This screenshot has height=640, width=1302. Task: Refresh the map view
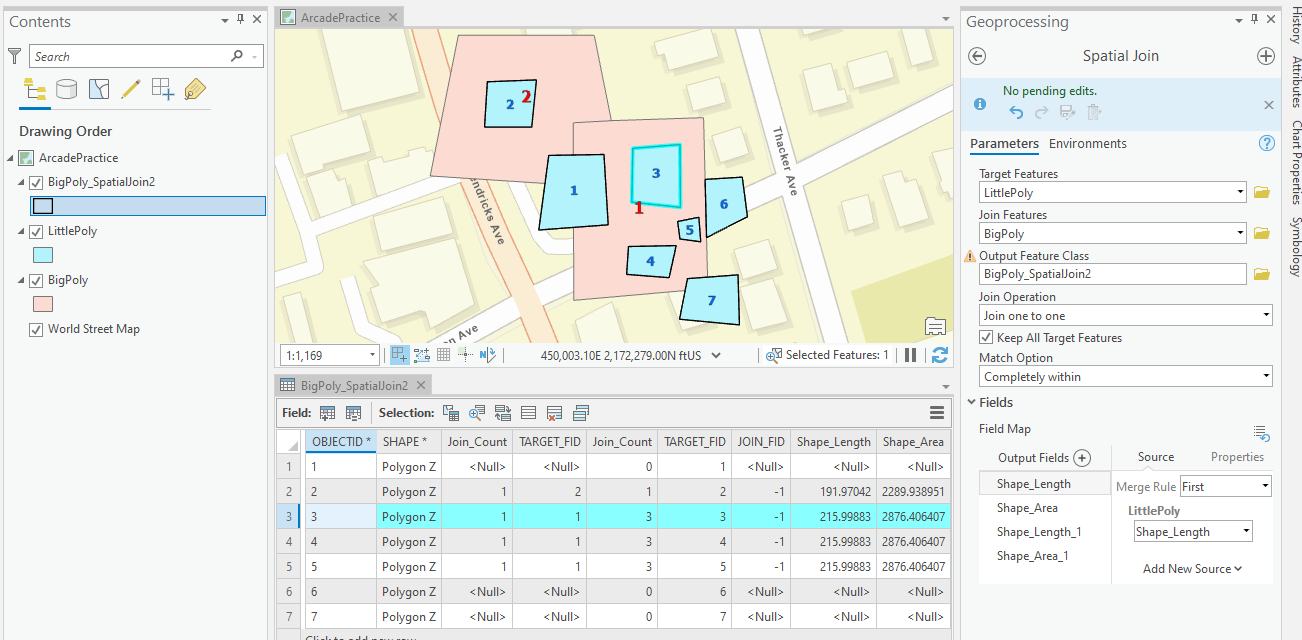point(937,354)
